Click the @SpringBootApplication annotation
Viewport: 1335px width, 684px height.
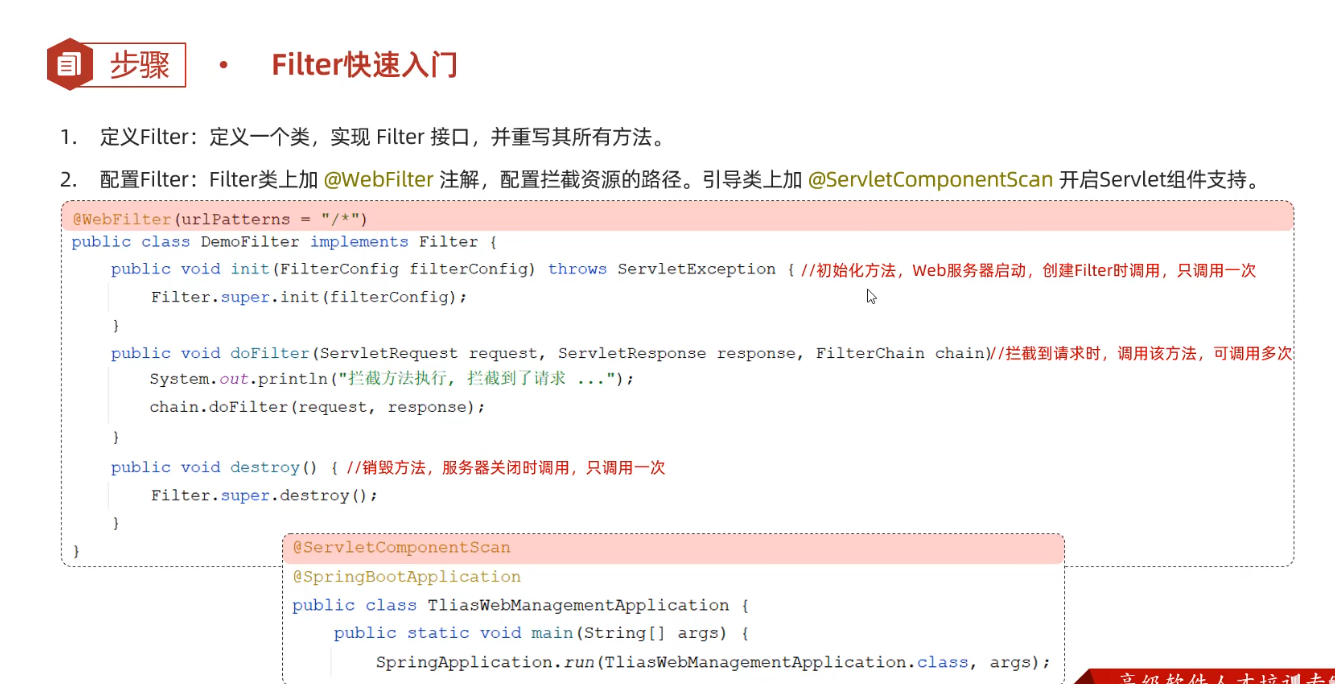pyautogui.click(x=406, y=577)
